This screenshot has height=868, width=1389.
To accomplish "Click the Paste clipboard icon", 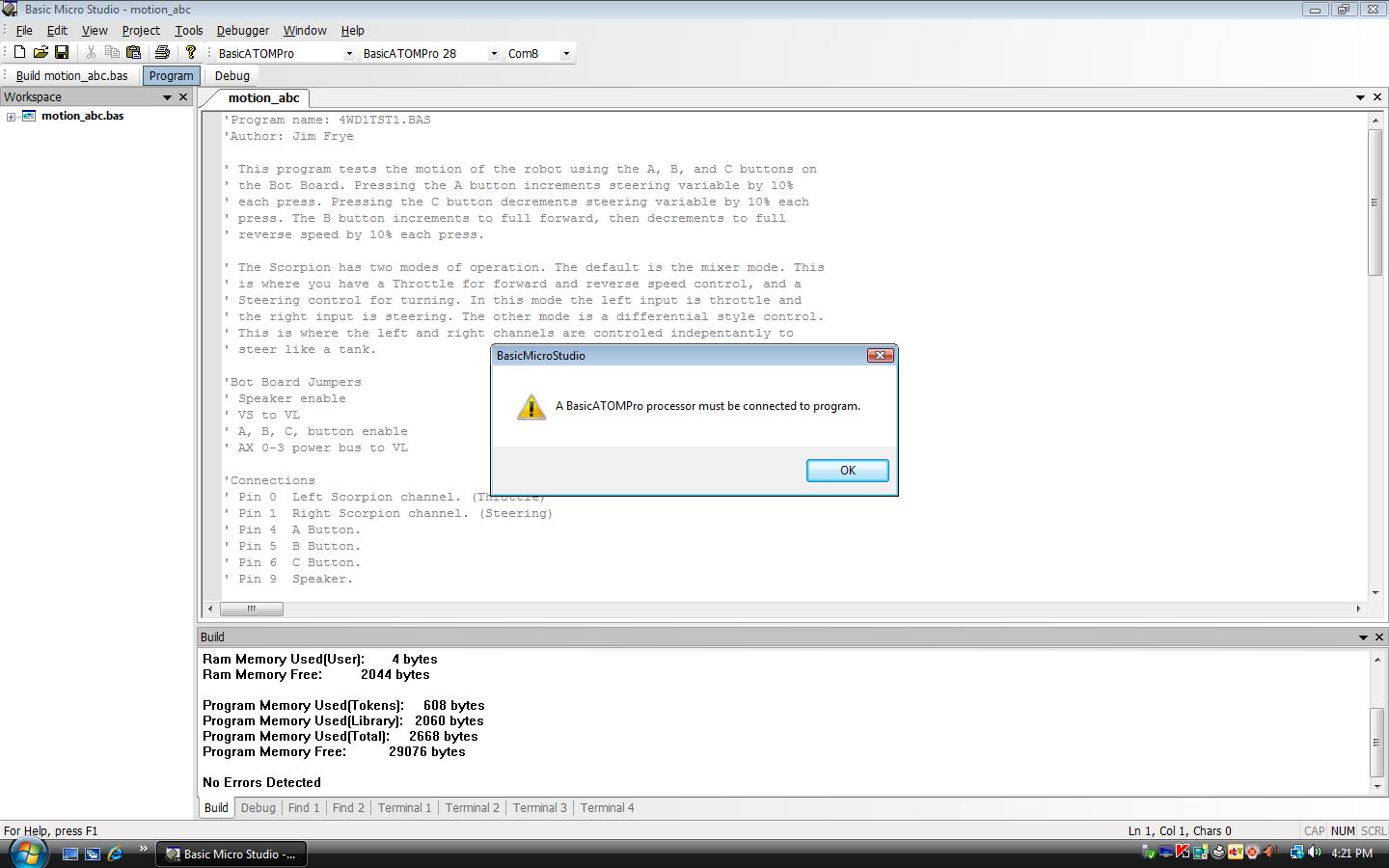I will [133, 53].
